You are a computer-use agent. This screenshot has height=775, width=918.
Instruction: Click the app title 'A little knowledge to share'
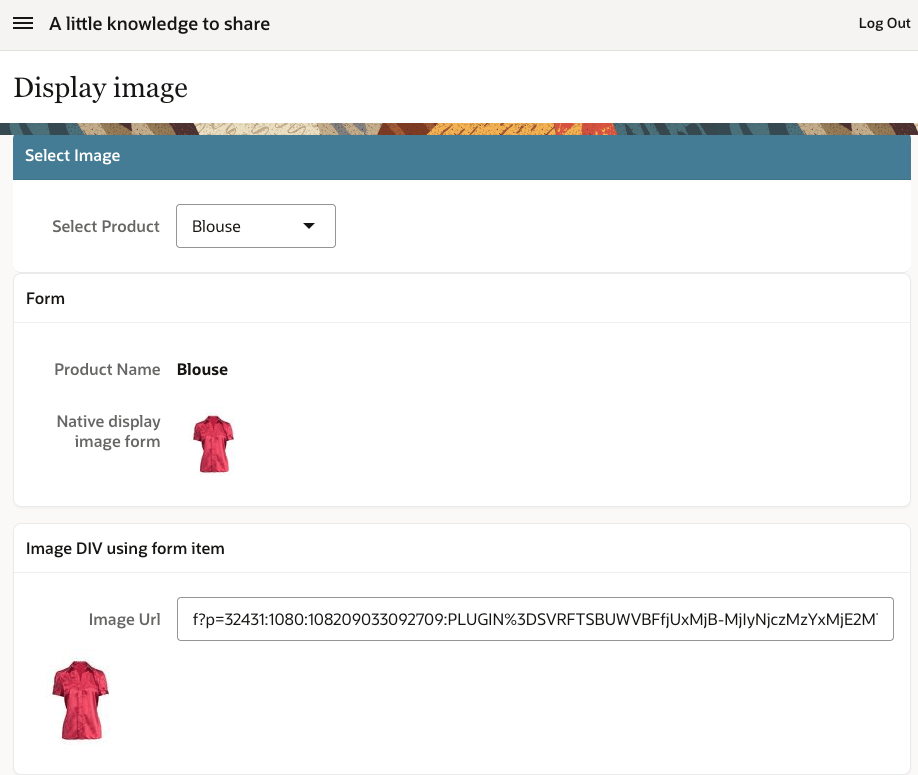[x=159, y=24]
